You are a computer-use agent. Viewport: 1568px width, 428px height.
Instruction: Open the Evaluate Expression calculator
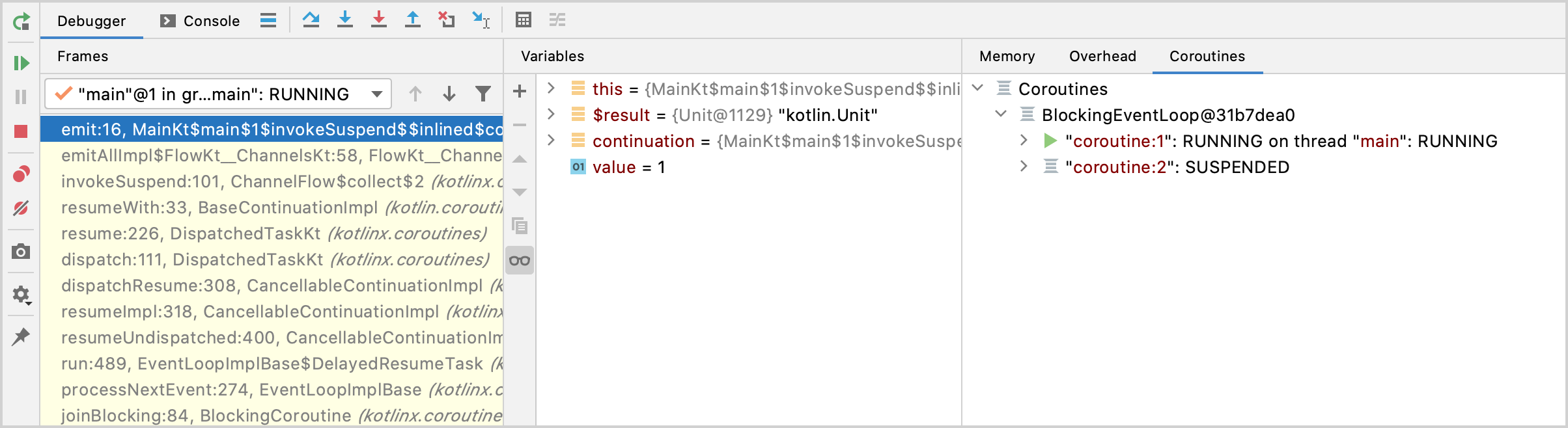click(x=524, y=20)
